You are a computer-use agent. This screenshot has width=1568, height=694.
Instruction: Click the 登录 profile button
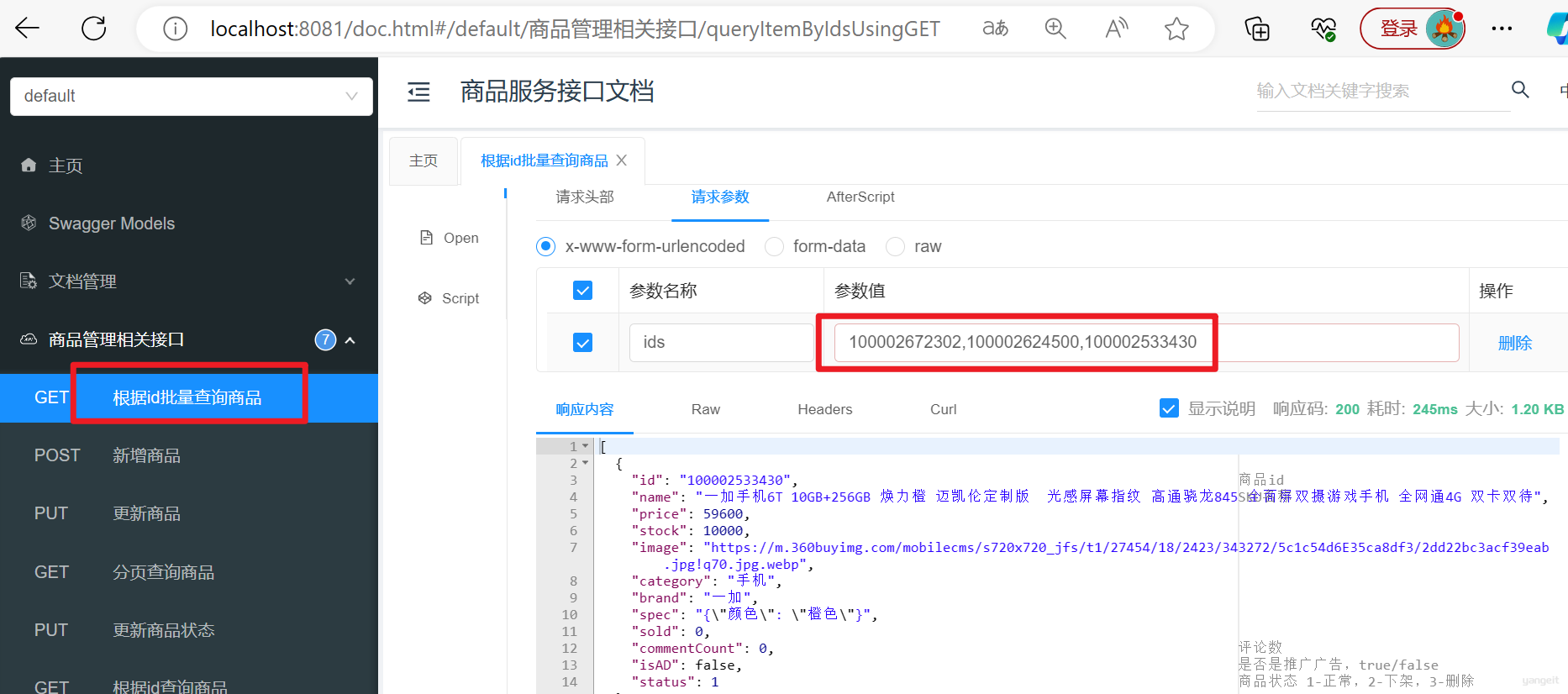(x=1413, y=29)
